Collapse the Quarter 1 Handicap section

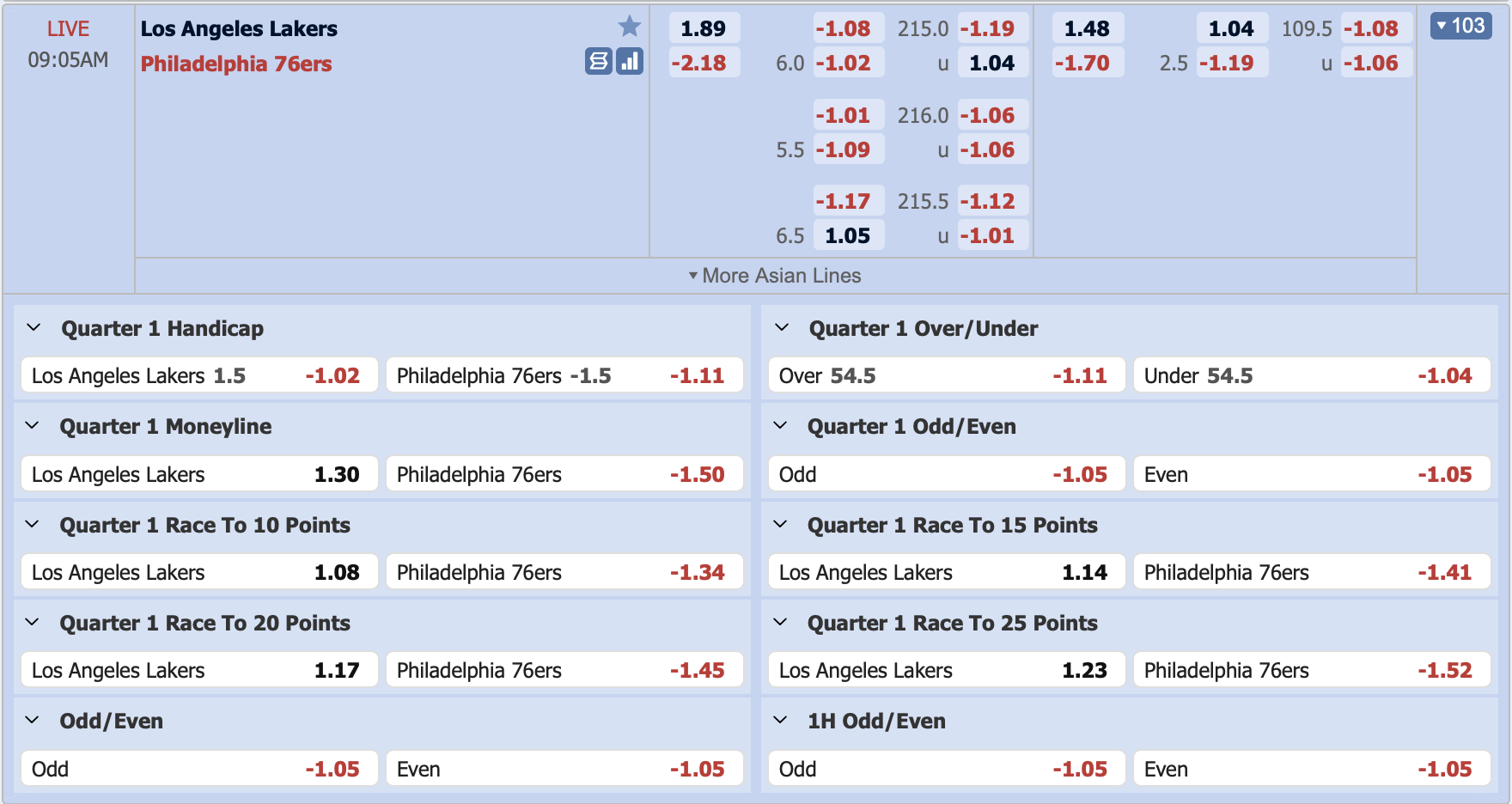[34, 328]
